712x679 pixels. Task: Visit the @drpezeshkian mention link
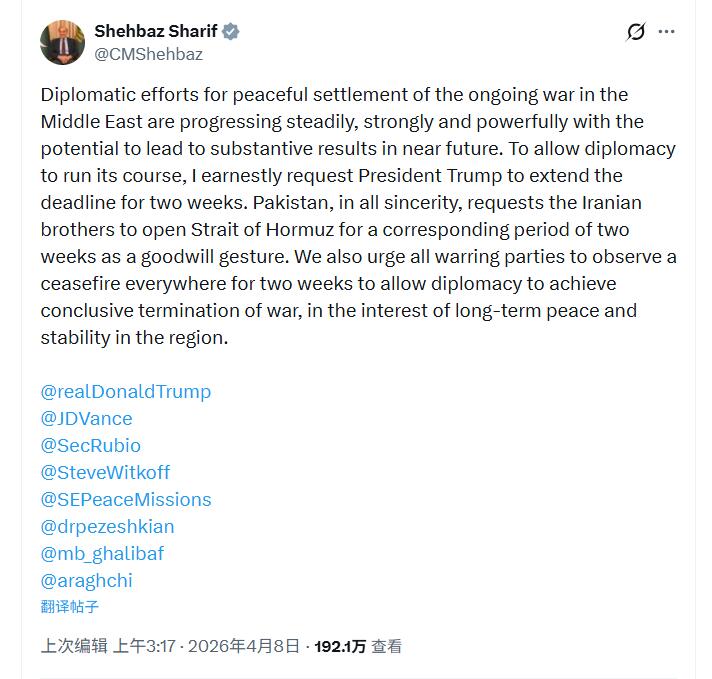point(107,527)
